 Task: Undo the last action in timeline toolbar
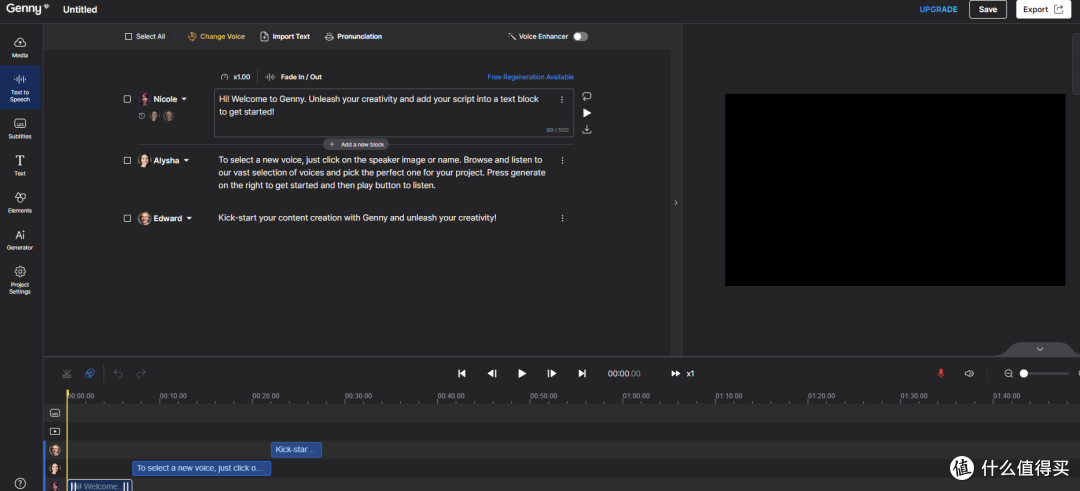point(118,373)
